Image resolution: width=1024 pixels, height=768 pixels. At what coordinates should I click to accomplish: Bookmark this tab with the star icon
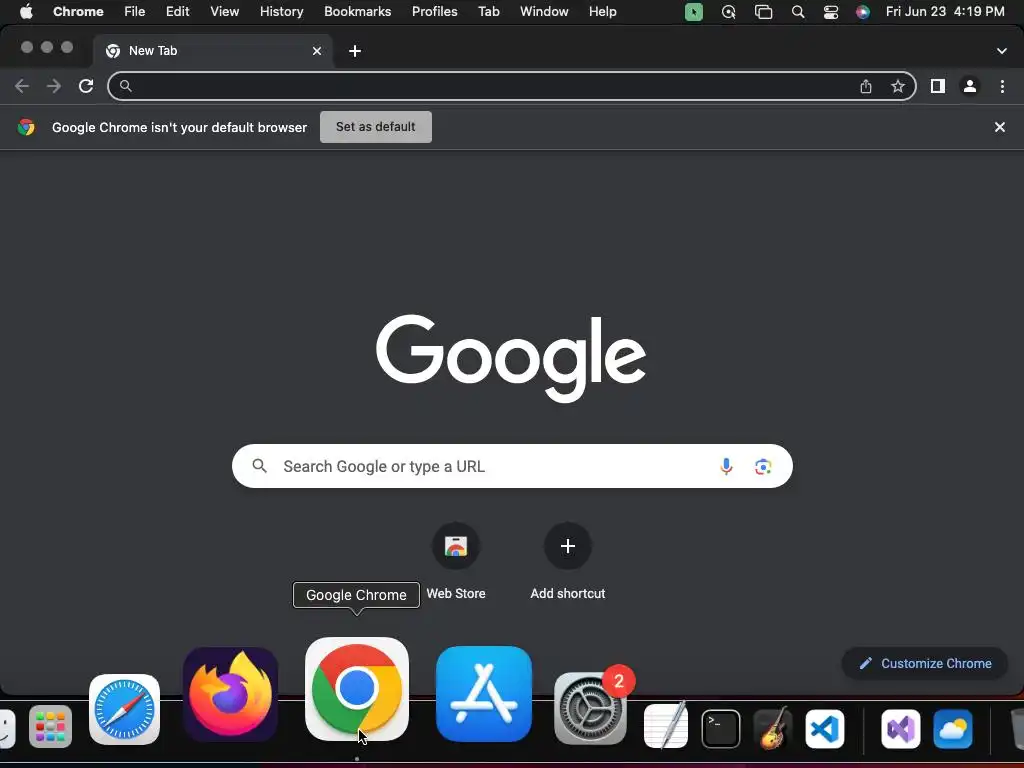click(898, 86)
